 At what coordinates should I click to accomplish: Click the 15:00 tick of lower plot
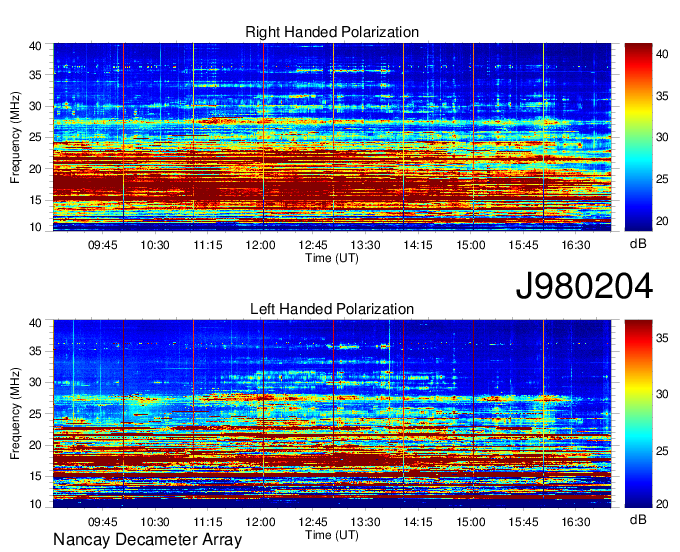click(x=471, y=522)
